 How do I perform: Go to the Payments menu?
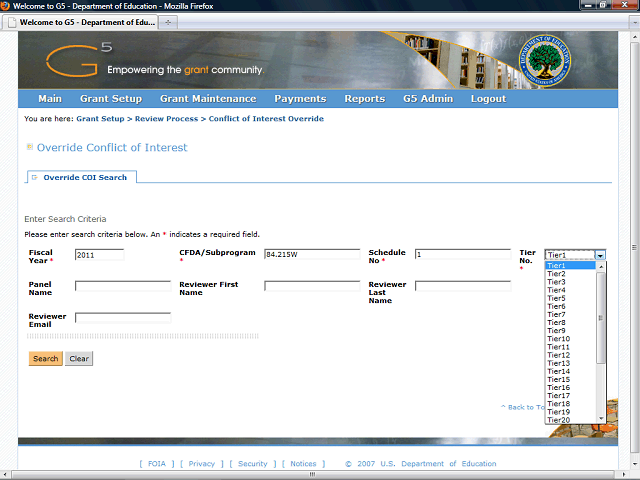(300, 99)
